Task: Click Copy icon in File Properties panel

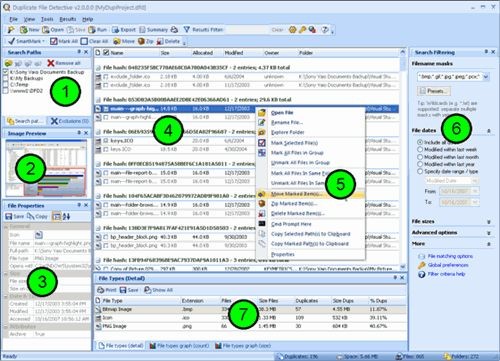Action: [x=31, y=217]
